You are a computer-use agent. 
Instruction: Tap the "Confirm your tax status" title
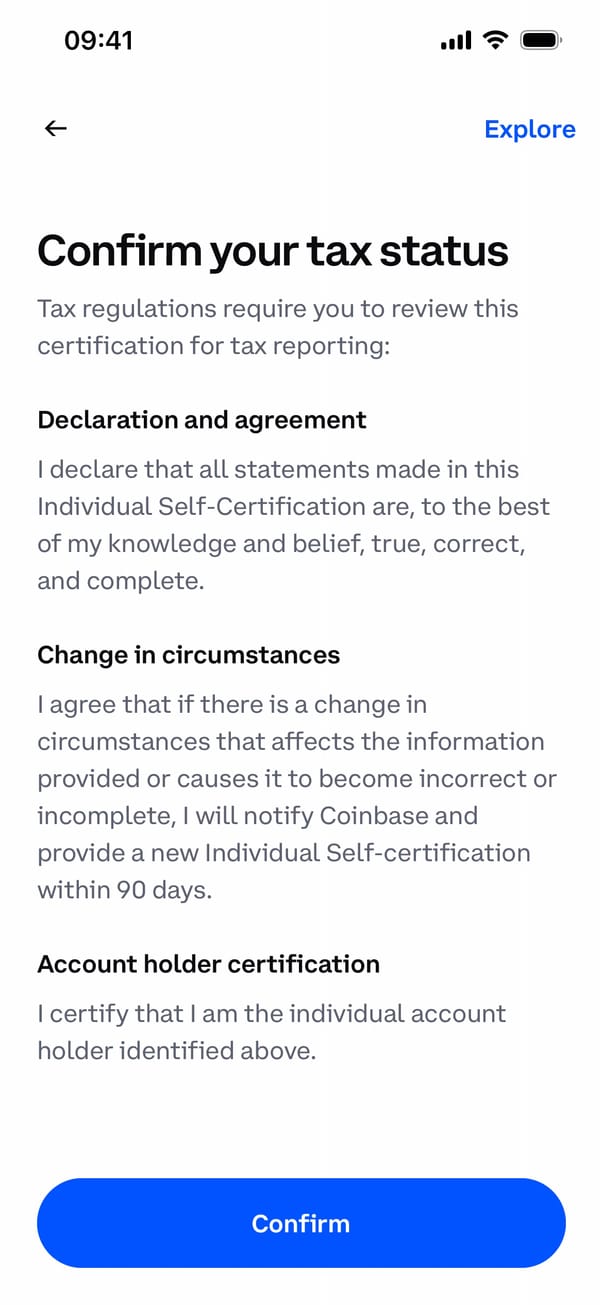[273, 250]
